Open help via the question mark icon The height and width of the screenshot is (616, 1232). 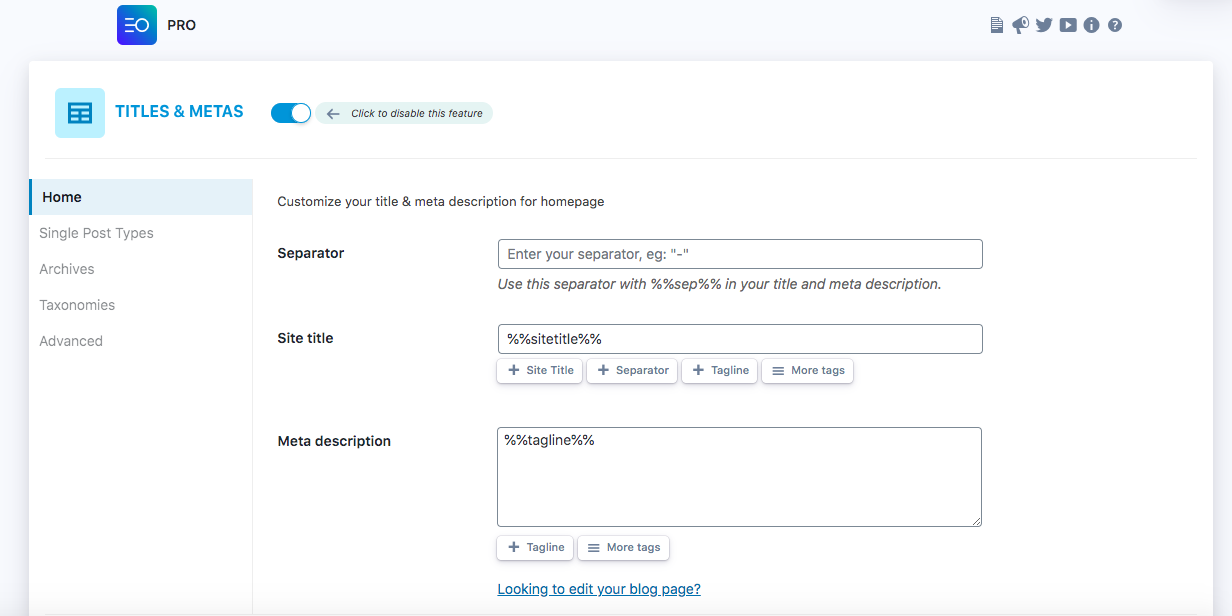click(x=1115, y=25)
